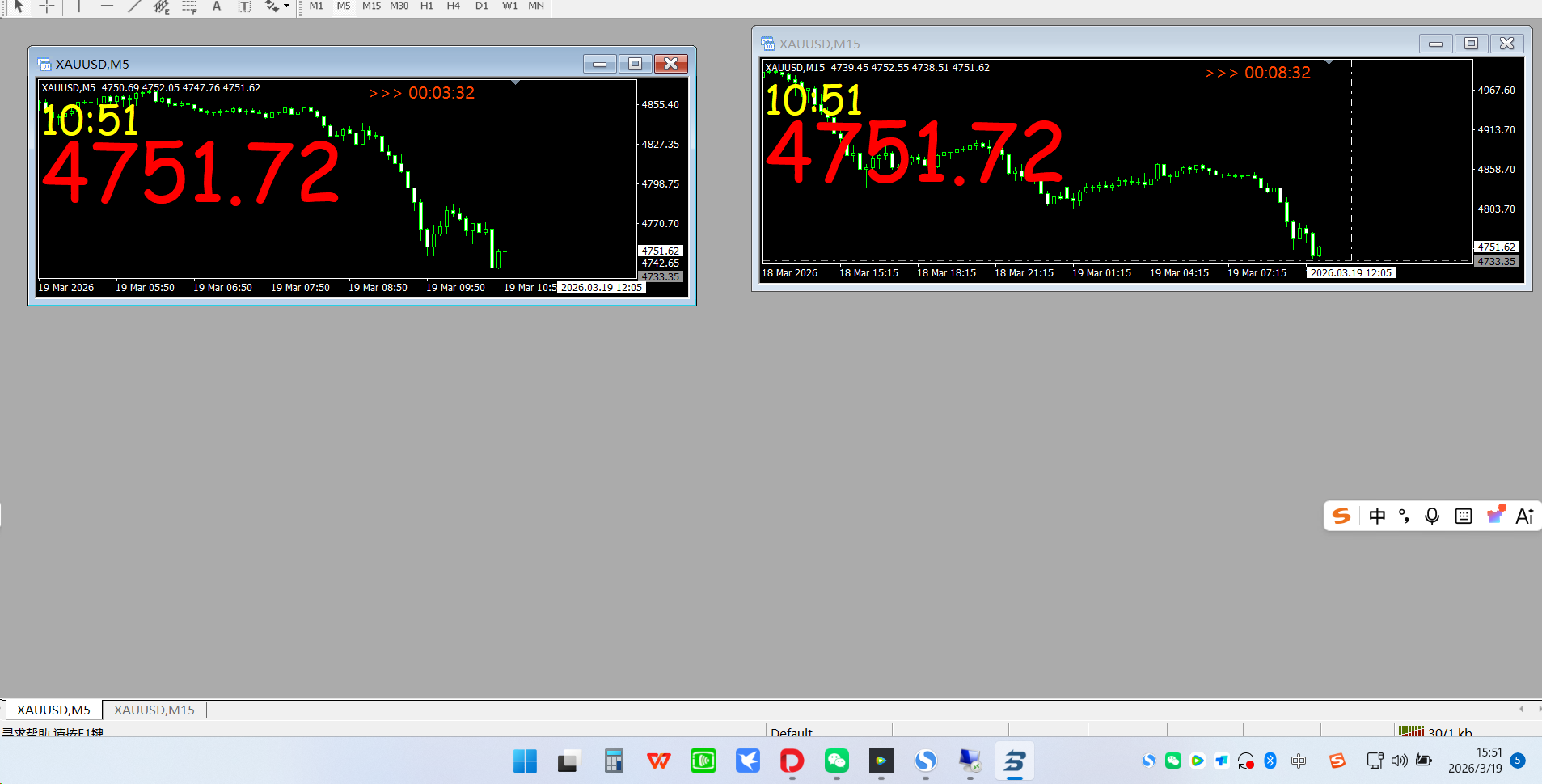The height and width of the screenshot is (784, 1542).
Task: Open the Sogou AI assistant
Action: coord(1525,516)
